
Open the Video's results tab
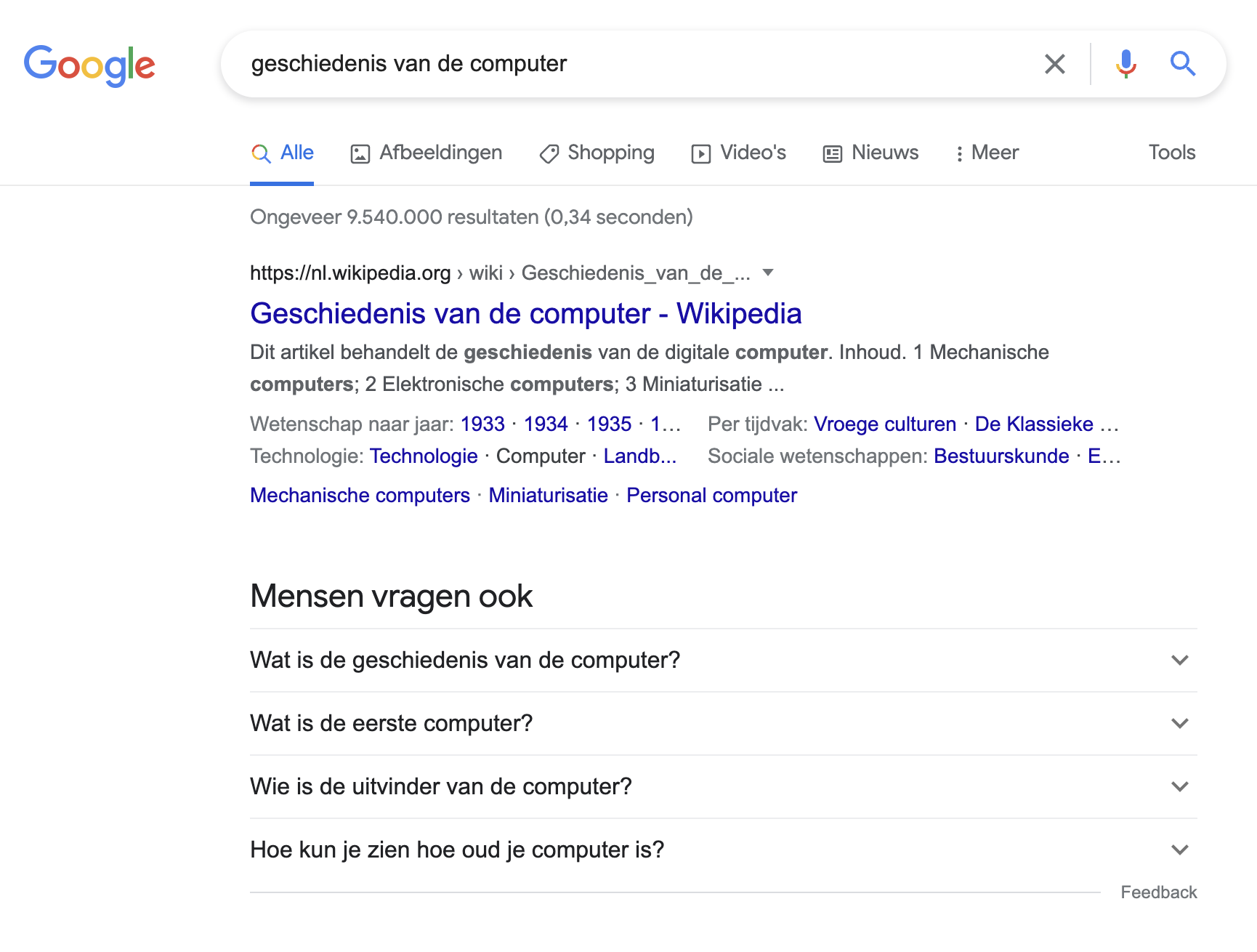(738, 153)
